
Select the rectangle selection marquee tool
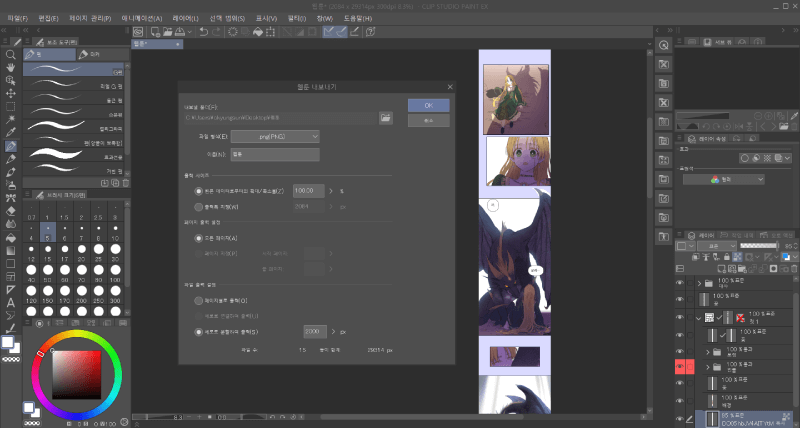click(x=10, y=106)
